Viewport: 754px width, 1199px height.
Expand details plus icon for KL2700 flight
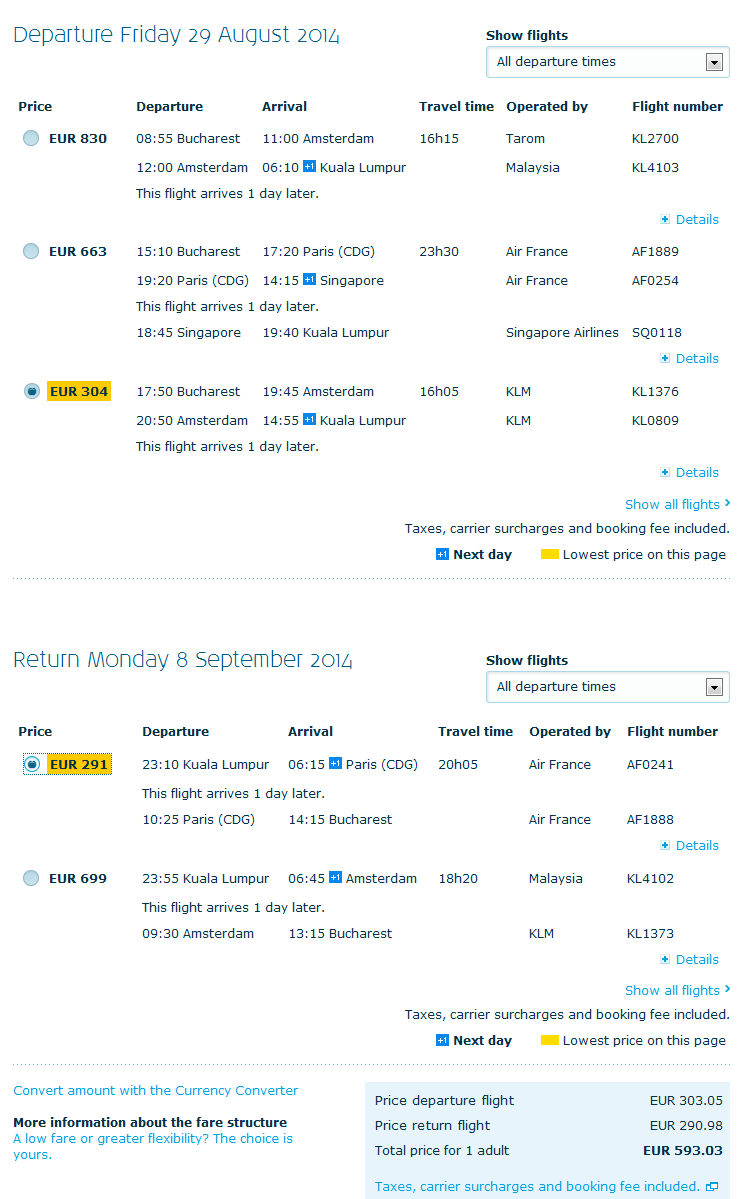pyautogui.click(x=665, y=220)
